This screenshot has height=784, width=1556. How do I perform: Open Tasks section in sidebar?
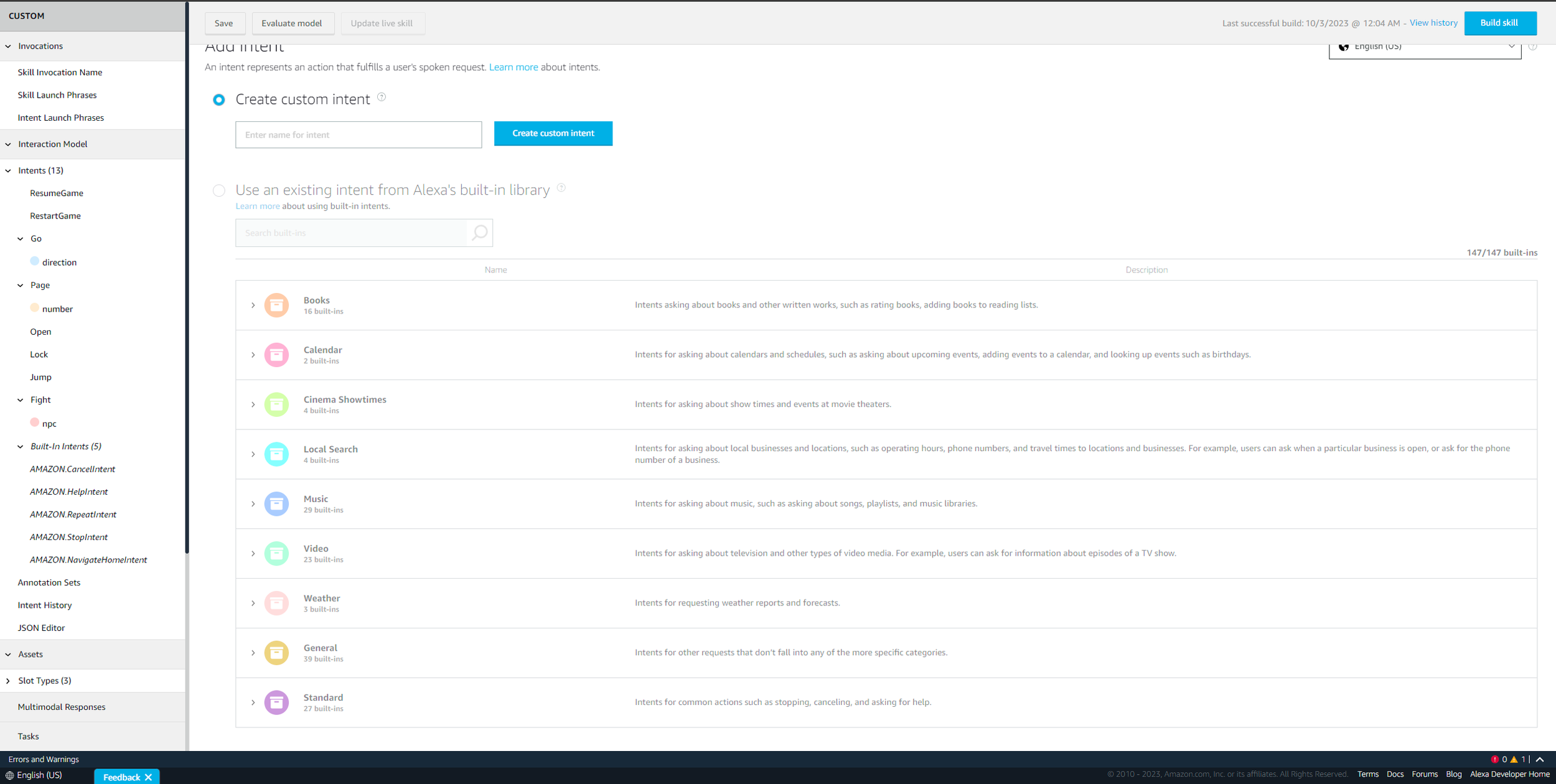pos(28,736)
